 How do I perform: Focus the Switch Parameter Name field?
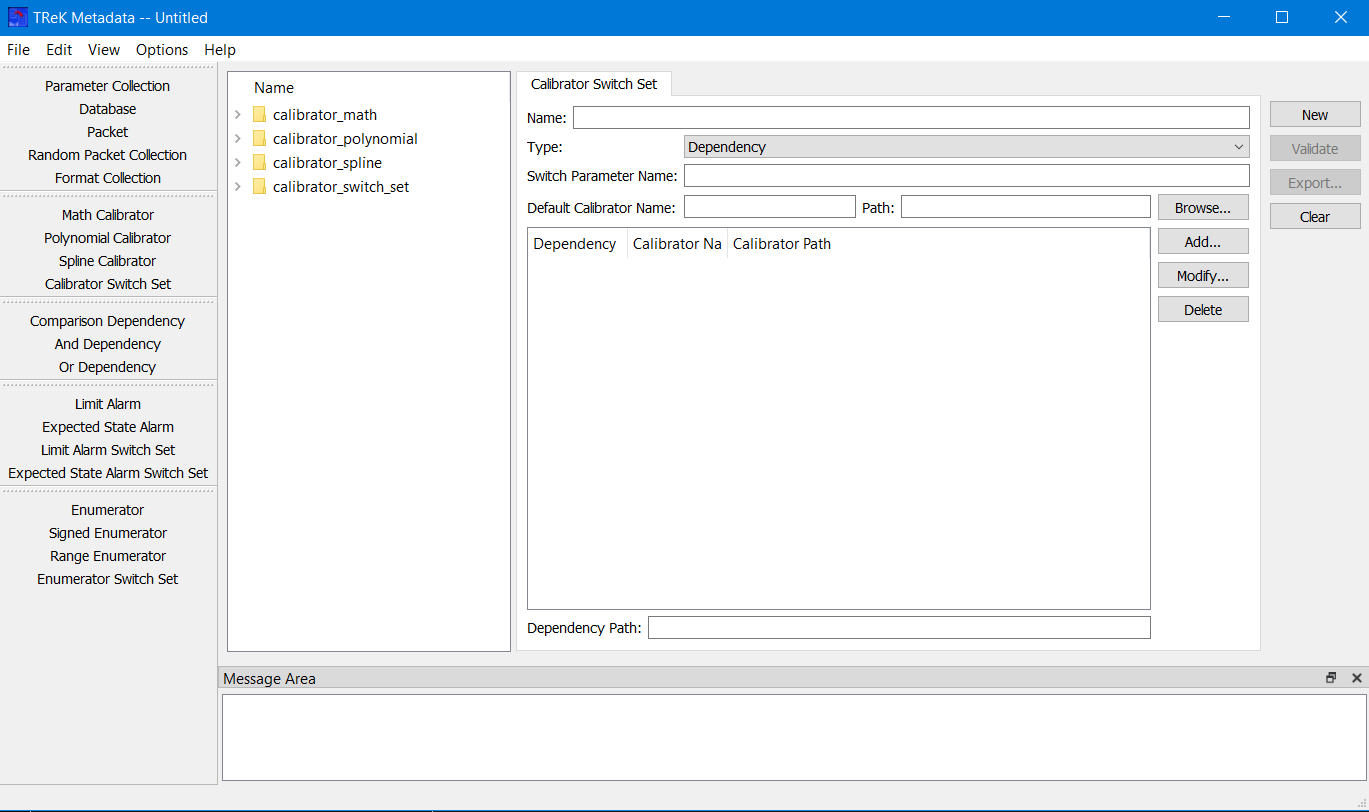tap(966, 176)
